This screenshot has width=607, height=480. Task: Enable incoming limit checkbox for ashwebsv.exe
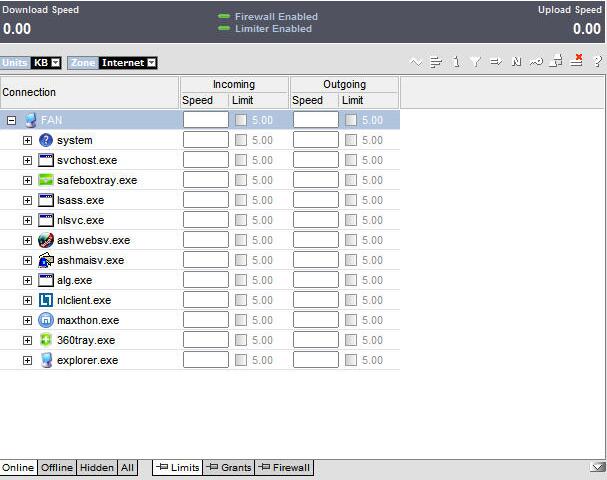pos(241,240)
